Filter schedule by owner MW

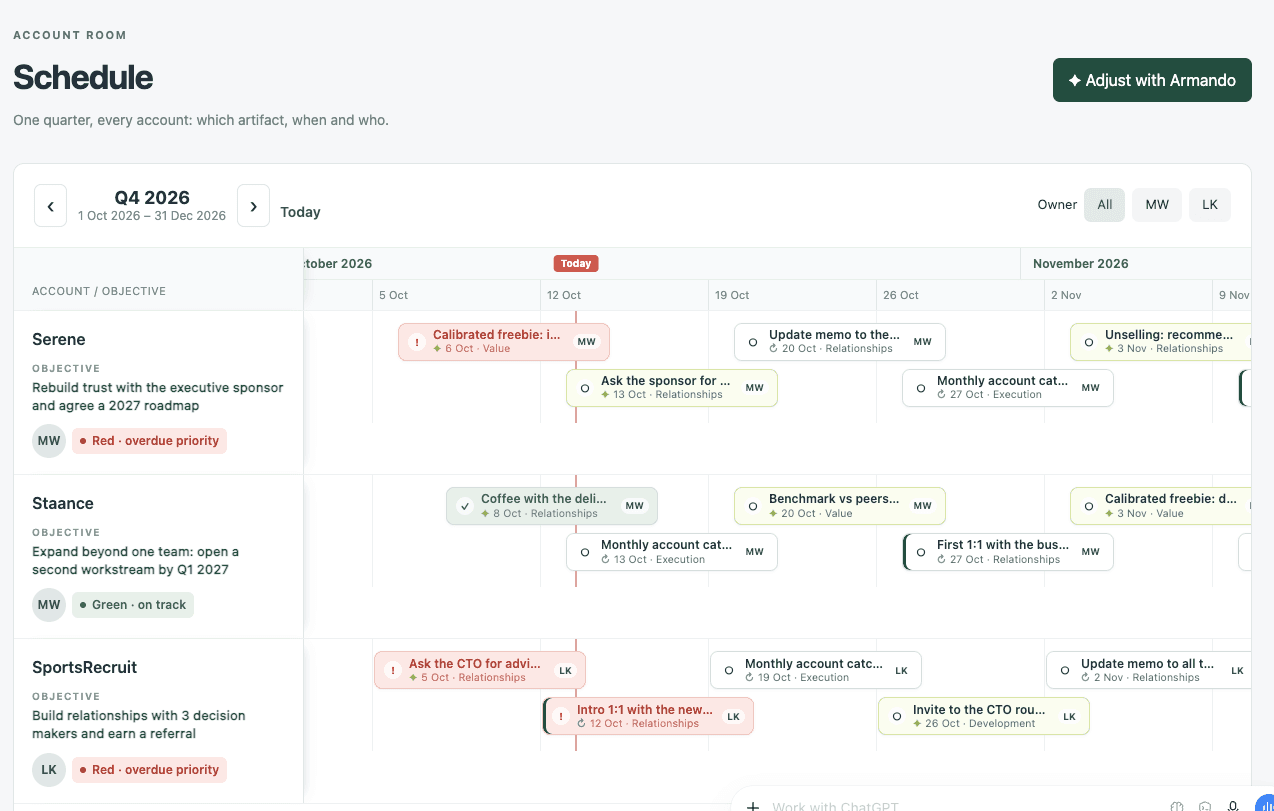pos(1157,204)
